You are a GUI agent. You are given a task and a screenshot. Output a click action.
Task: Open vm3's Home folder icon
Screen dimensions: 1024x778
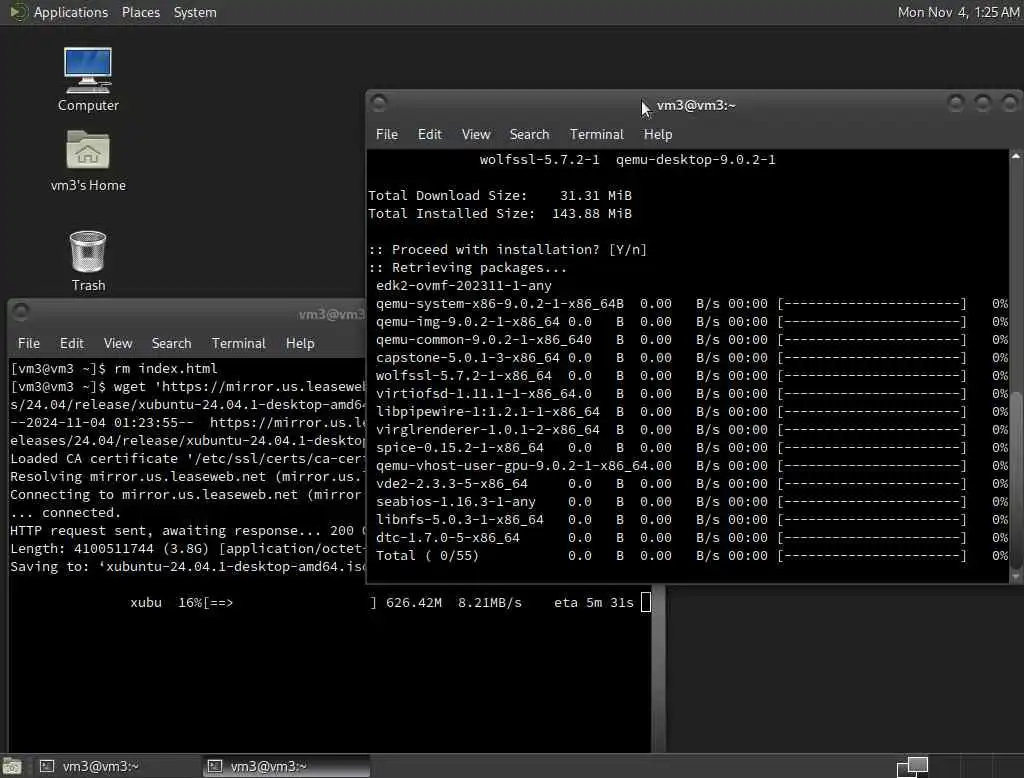pos(88,161)
